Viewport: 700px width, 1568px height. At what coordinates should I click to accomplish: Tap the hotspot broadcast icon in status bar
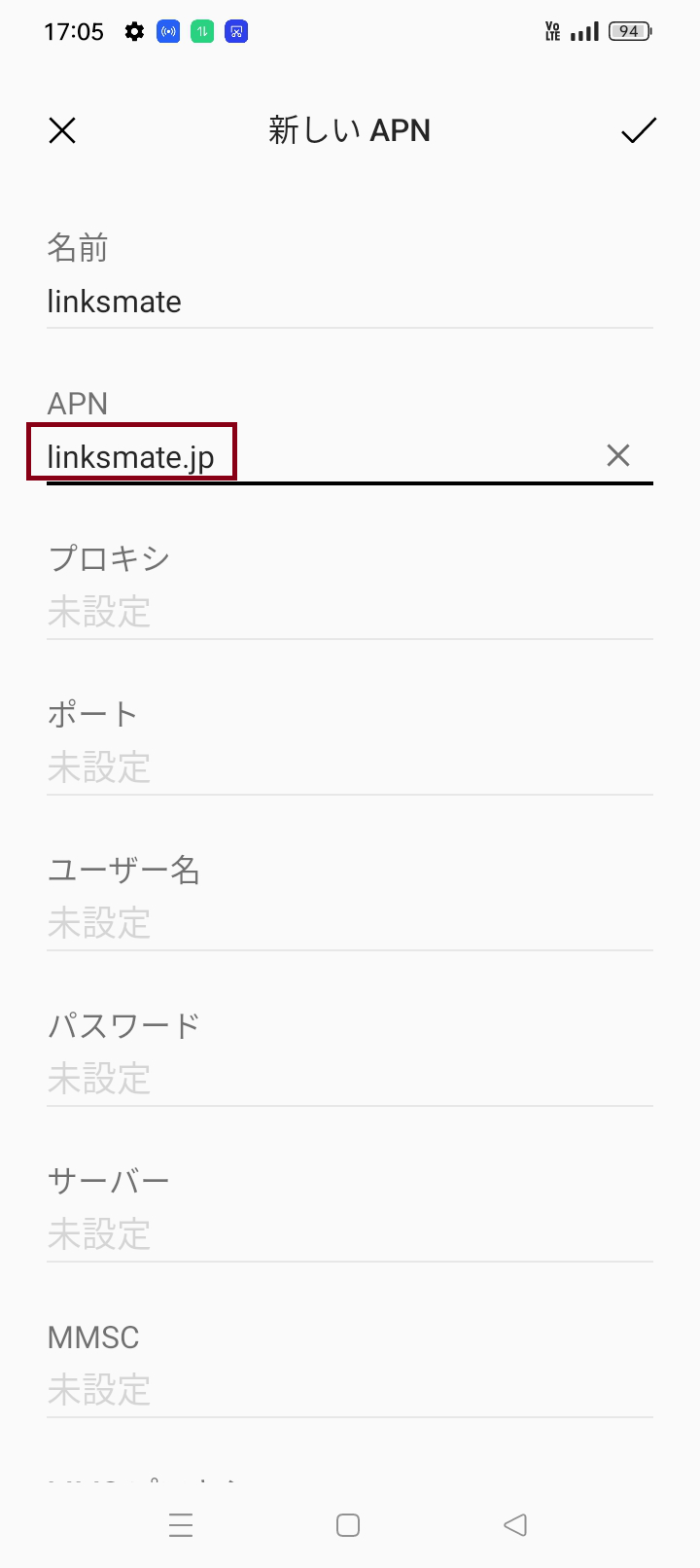pos(167,31)
